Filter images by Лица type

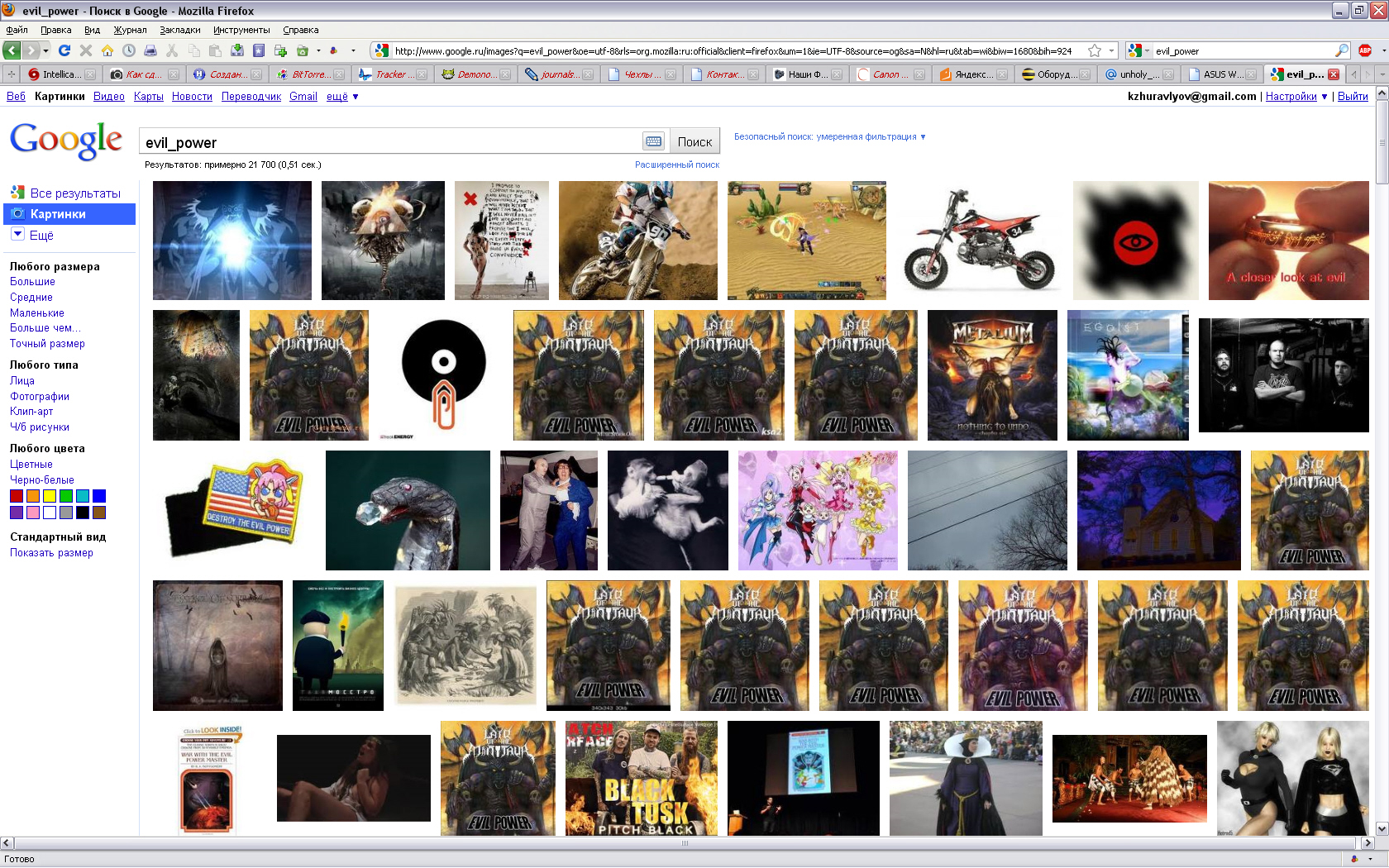coord(22,381)
